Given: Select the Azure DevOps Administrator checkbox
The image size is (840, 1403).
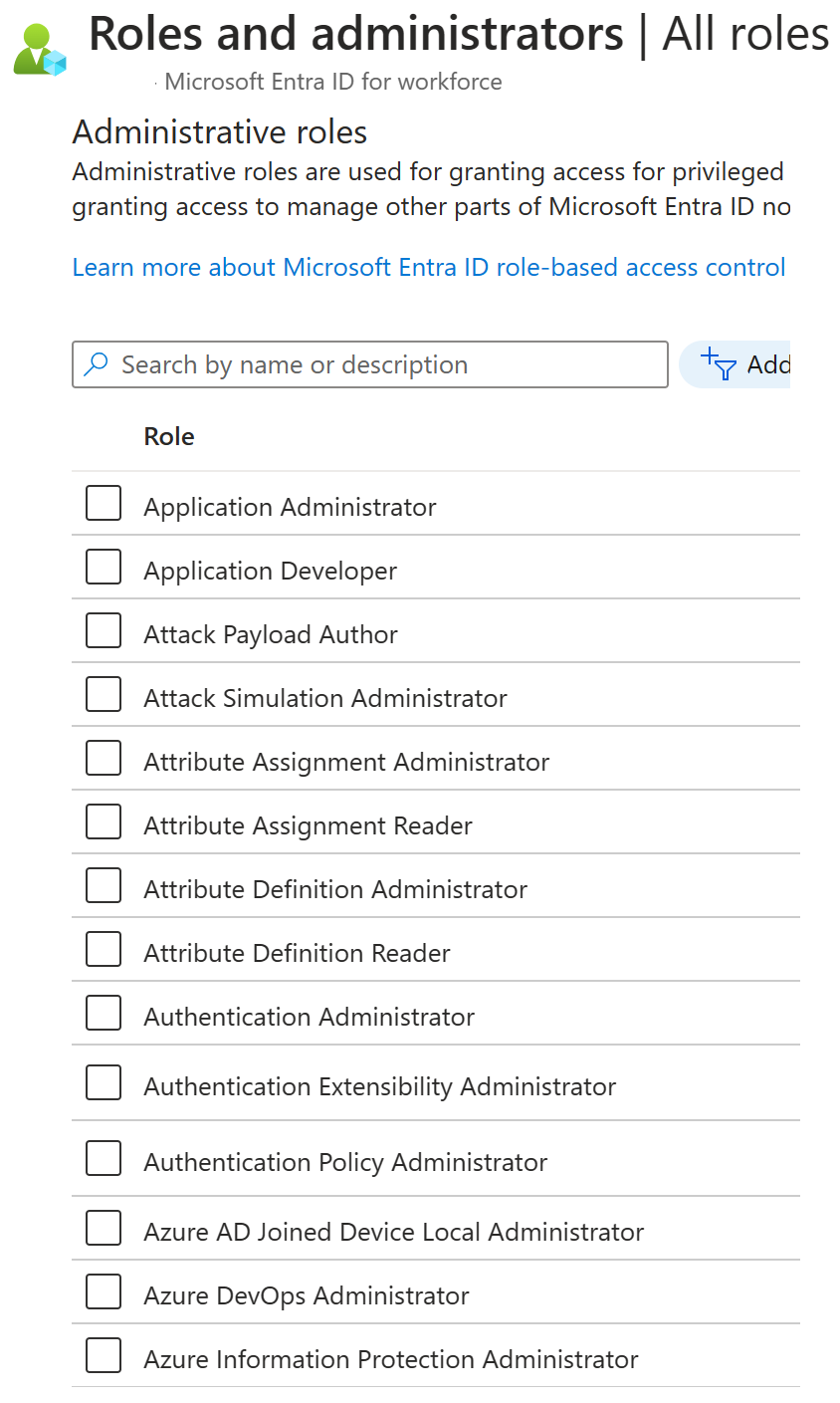Looking at the screenshot, I should pos(103,1291).
